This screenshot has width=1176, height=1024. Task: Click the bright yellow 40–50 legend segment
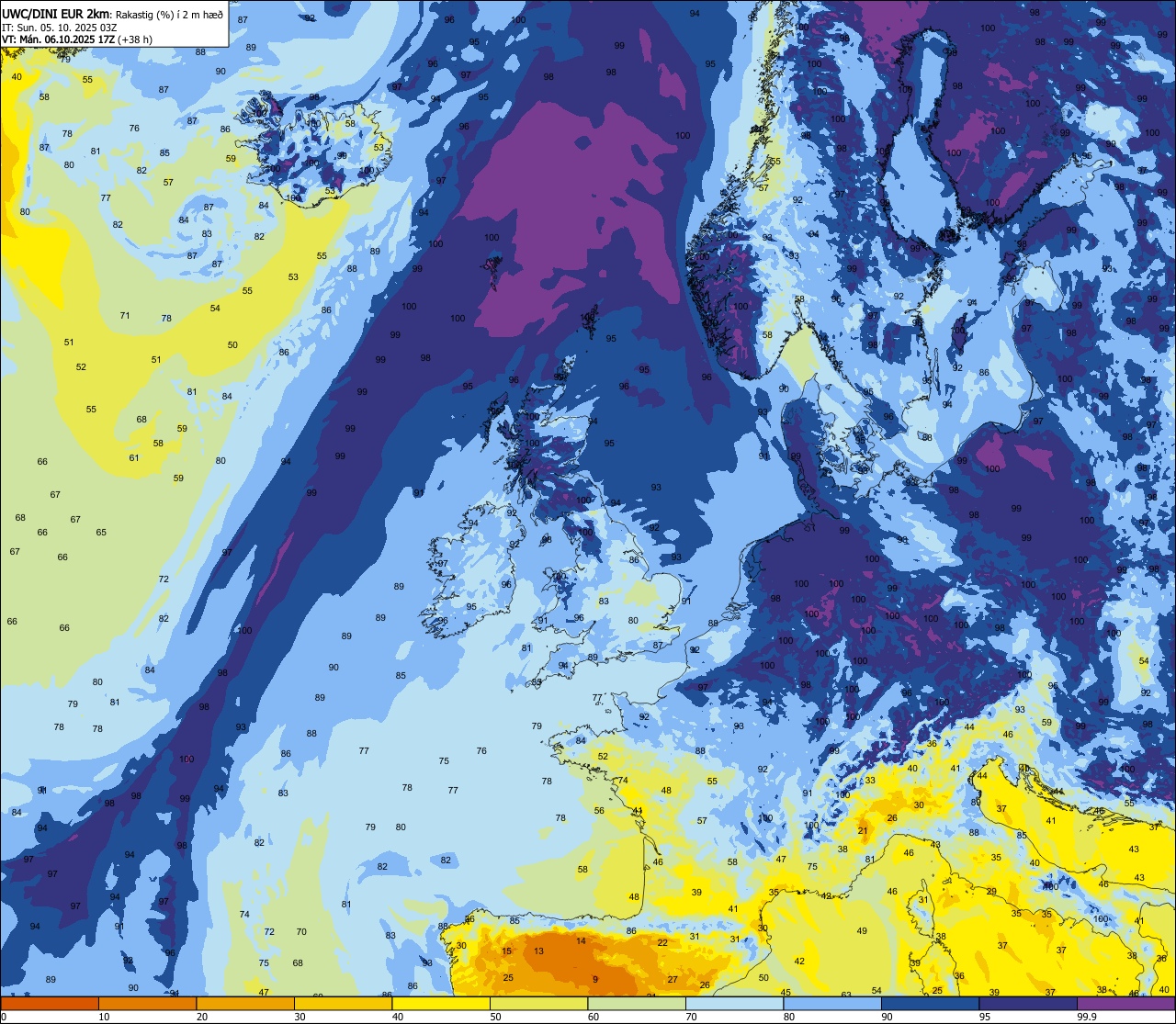pos(441,1004)
